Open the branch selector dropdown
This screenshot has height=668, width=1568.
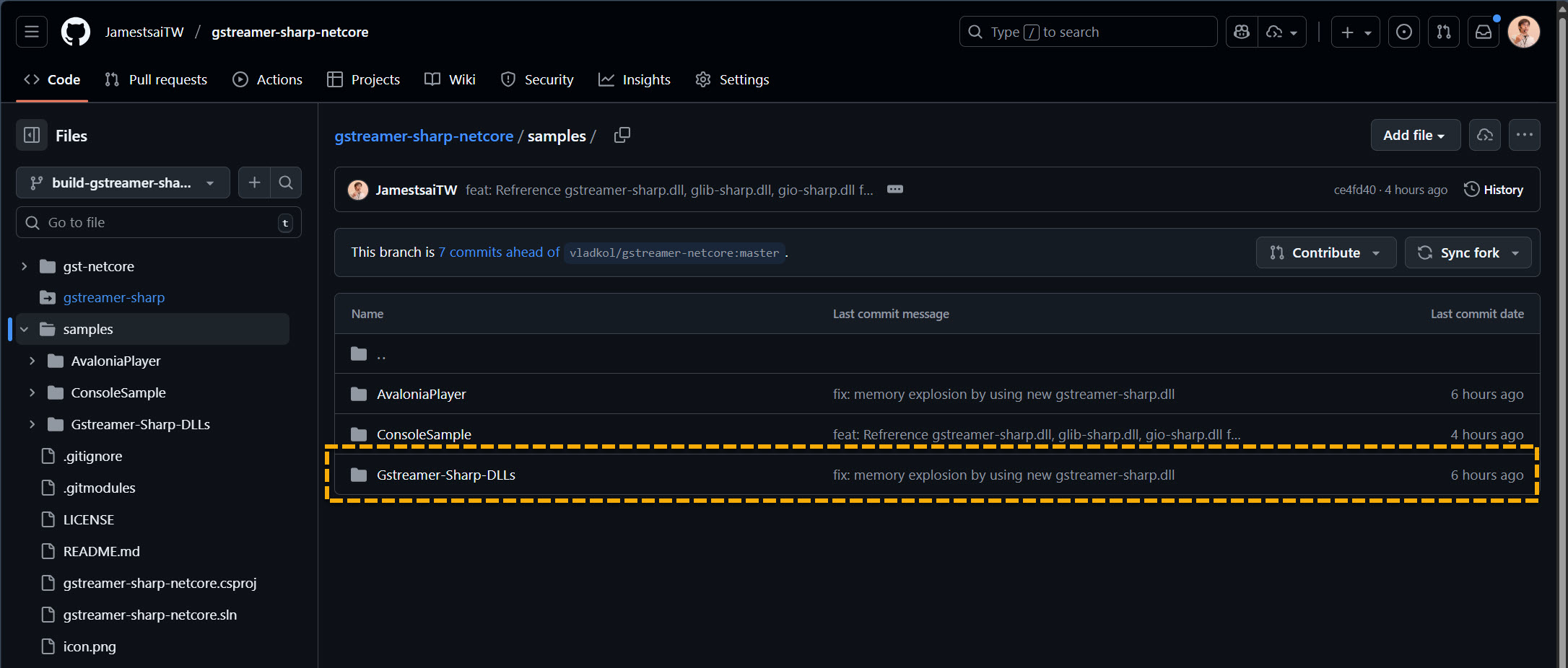point(123,183)
